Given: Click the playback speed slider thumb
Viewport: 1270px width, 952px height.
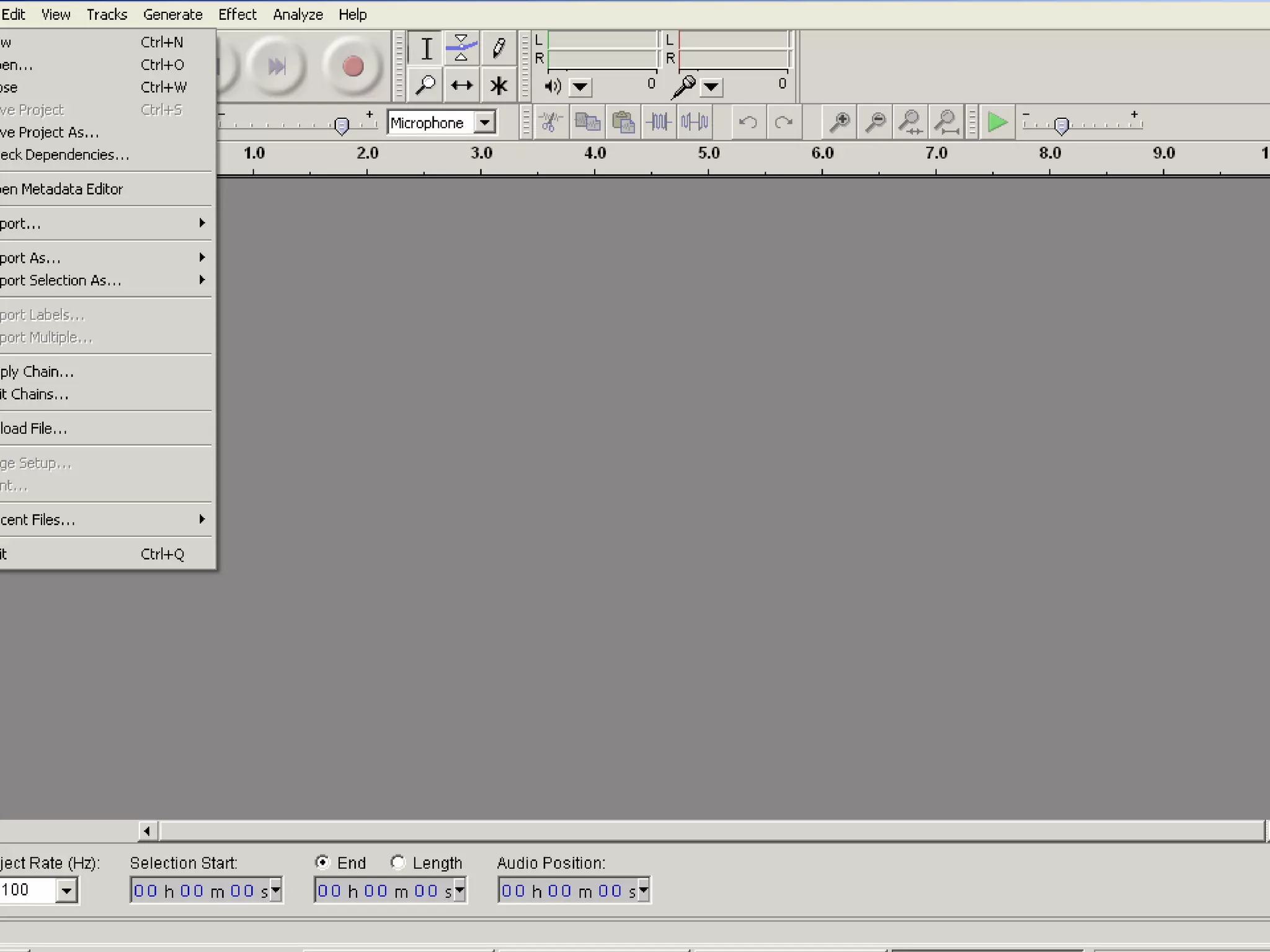Looking at the screenshot, I should (1062, 126).
